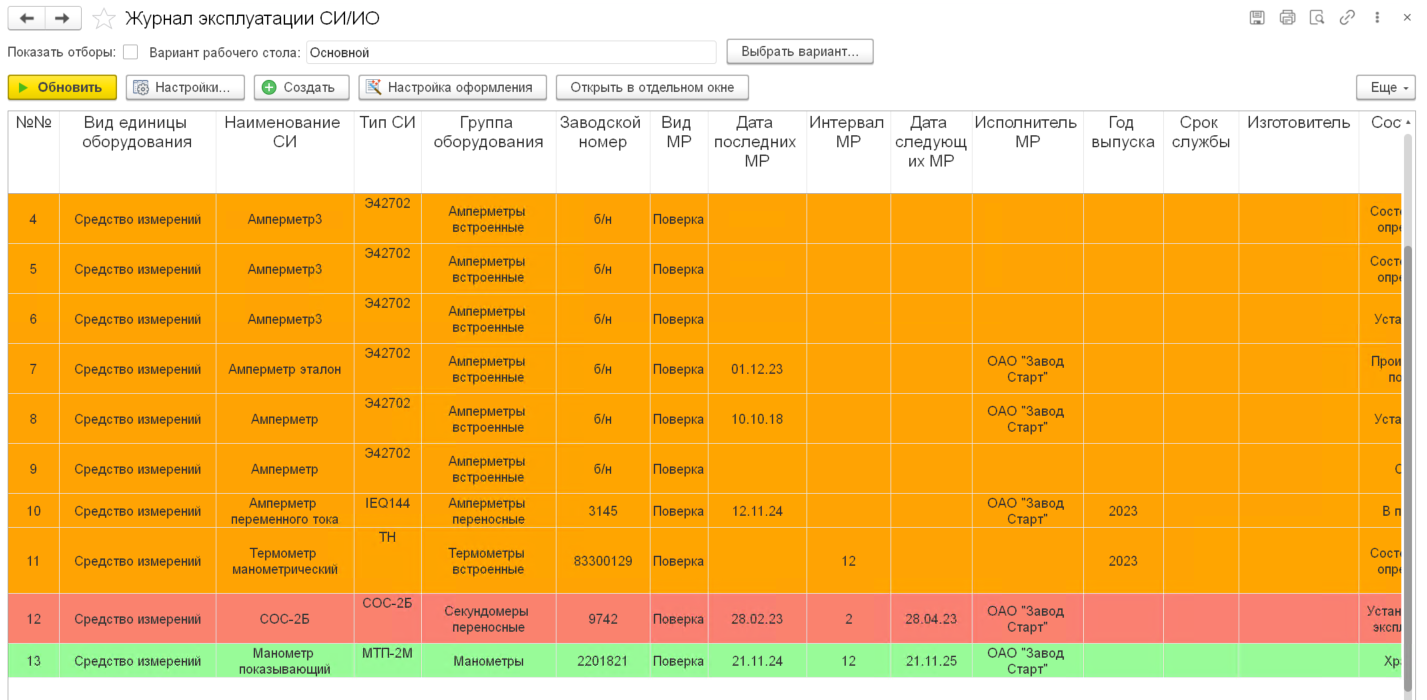The width and height of the screenshot is (1427, 700).
Task: Get link via chain icon
Action: pyautogui.click(x=1347, y=18)
